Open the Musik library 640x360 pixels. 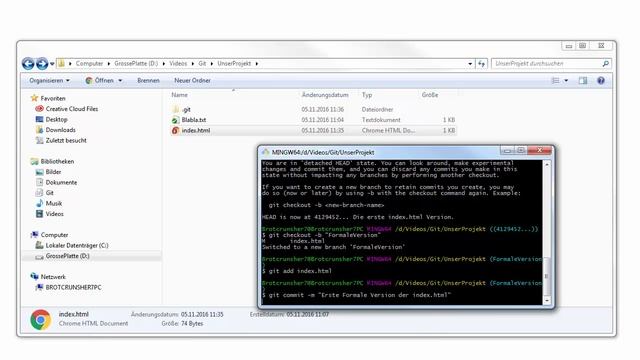[53, 203]
